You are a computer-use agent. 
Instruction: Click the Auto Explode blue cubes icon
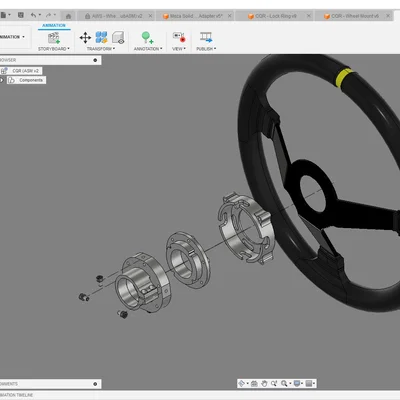pos(101,37)
